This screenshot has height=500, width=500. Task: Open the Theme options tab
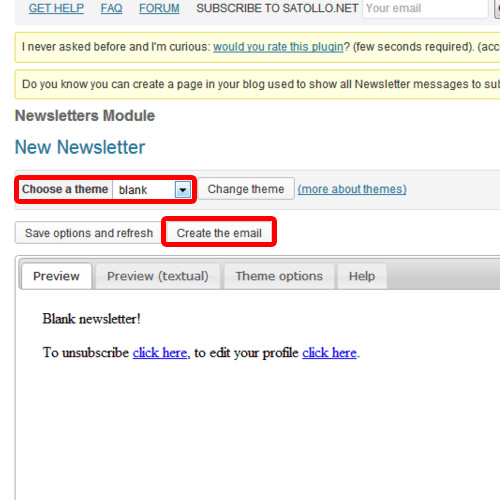coord(279,276)
